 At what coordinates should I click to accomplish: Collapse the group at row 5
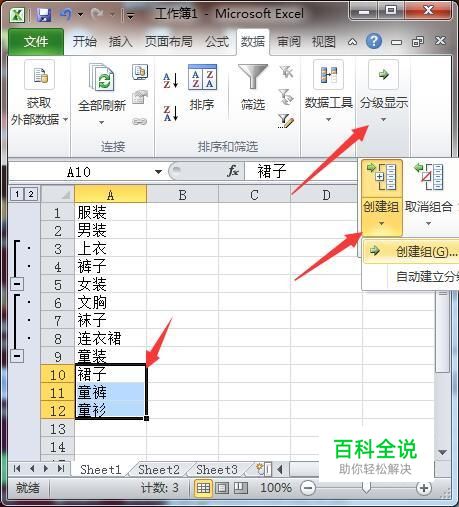click(x=17, y=284)
